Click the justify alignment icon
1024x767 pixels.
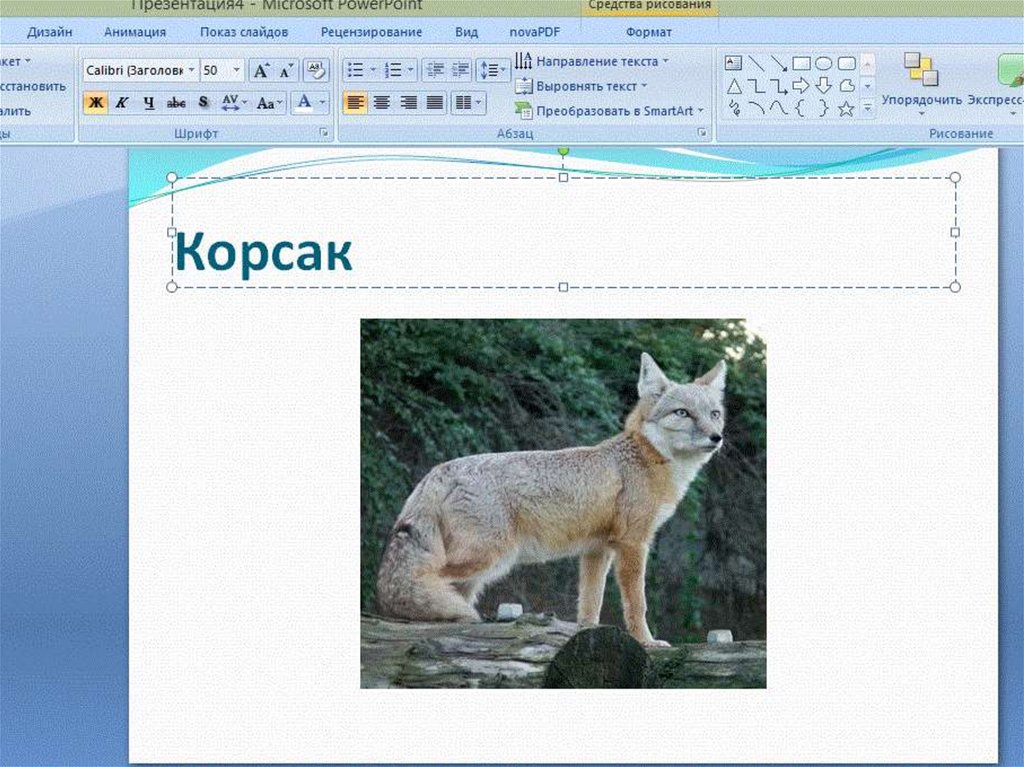[434, 103]
